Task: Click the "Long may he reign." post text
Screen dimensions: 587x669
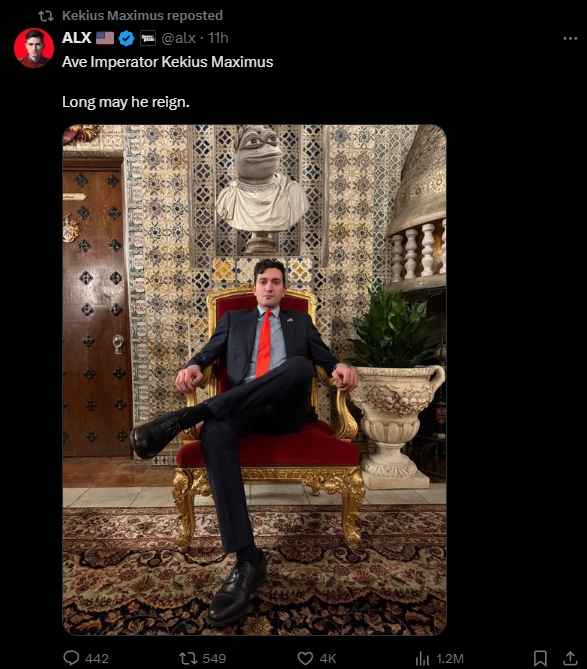Action: click(126, 102)
